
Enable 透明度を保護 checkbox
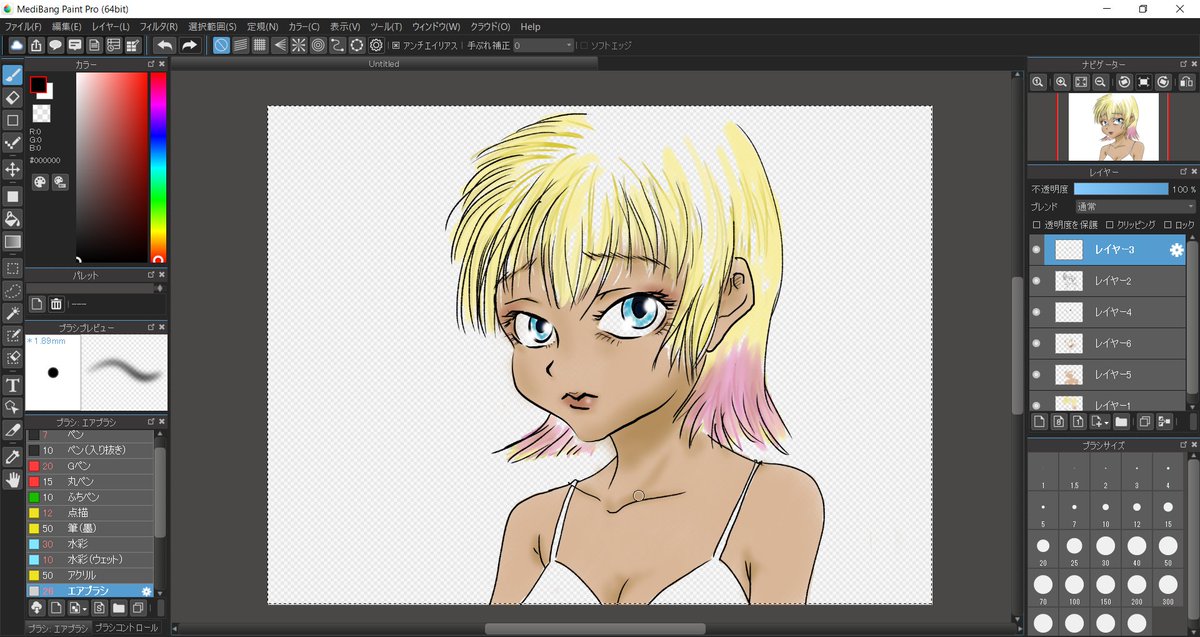1036,225
